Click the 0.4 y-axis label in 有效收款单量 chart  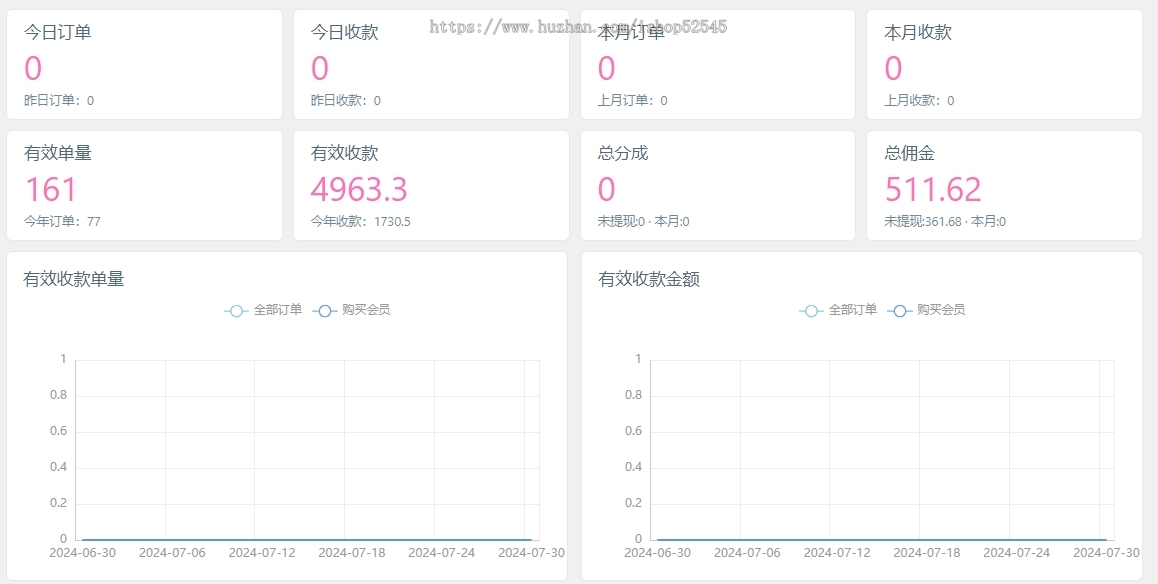point(58,467)
